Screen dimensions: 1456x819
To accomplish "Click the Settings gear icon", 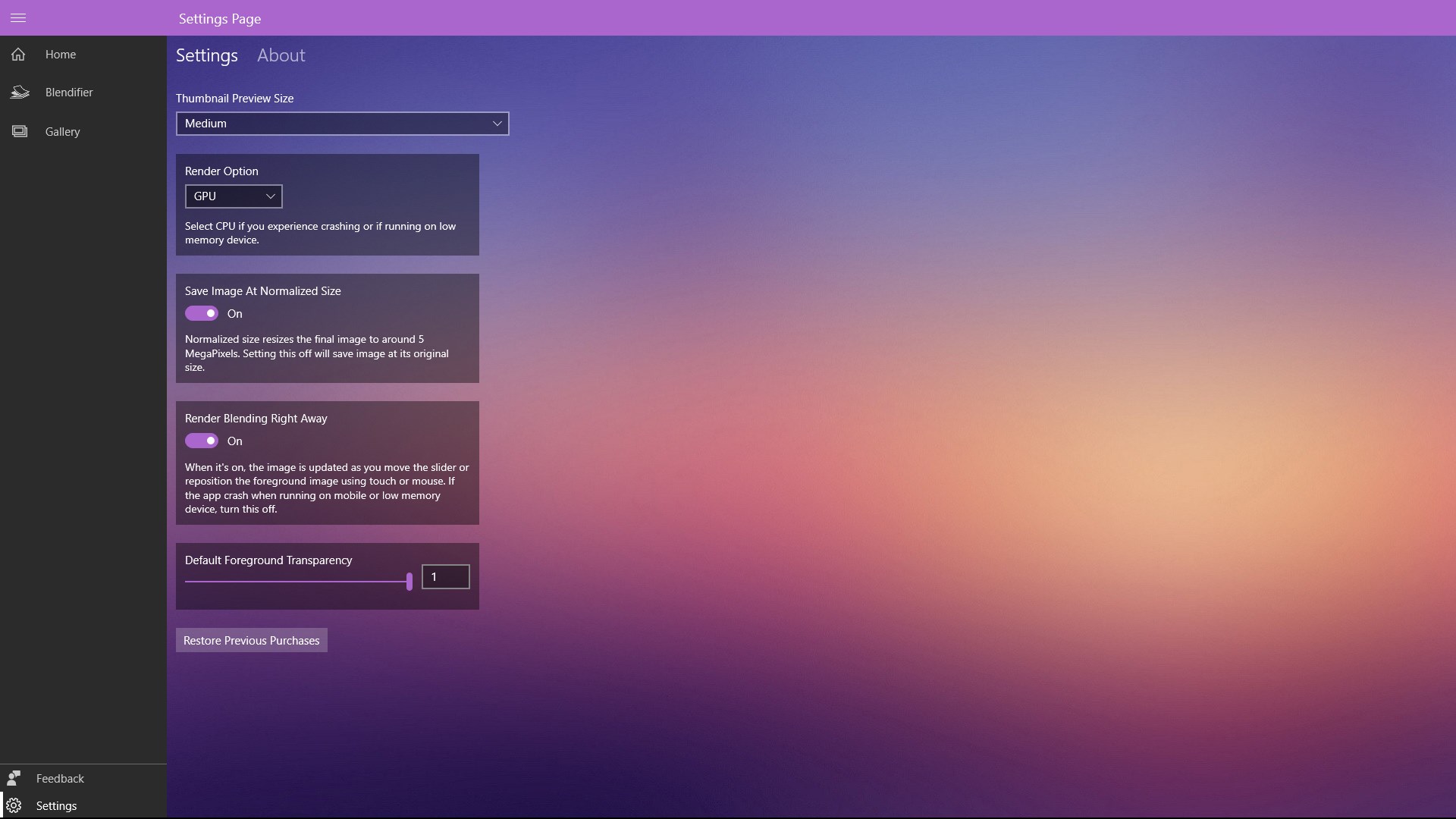I will [14, 805].
